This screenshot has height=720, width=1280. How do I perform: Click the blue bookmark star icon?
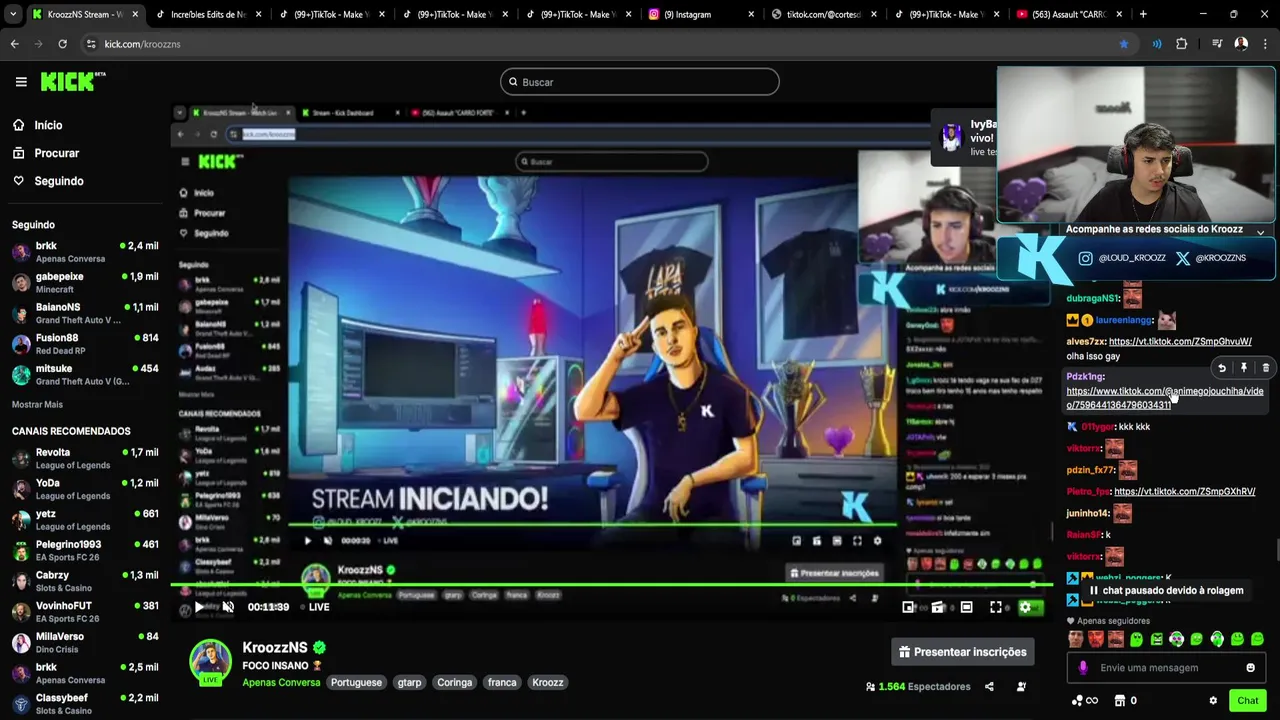[x=1124, y=44]
